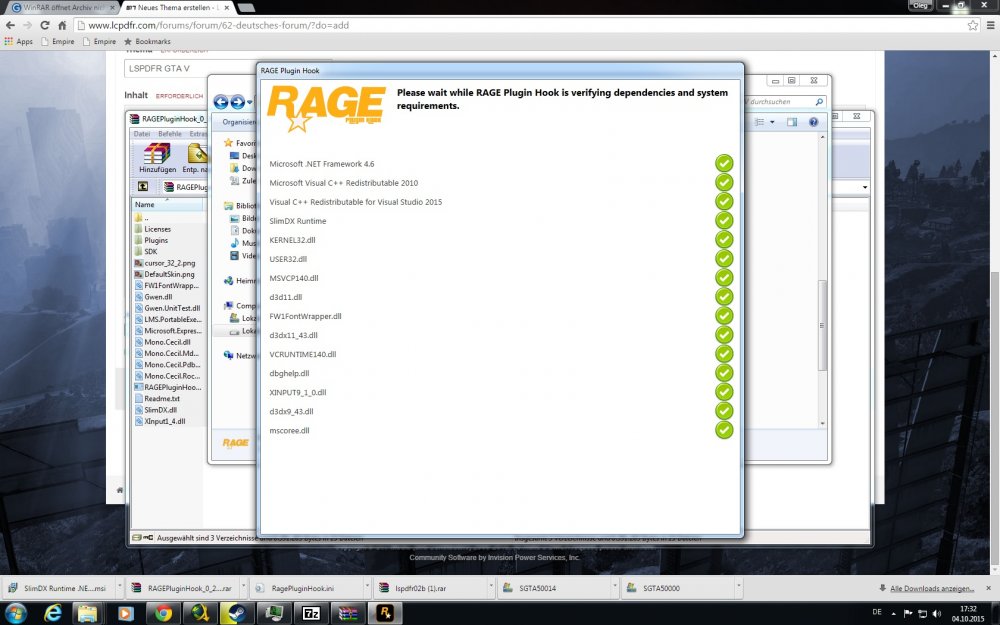Open the Chrome hamburger menu
1000x625 pixels.
coord(990,26)
